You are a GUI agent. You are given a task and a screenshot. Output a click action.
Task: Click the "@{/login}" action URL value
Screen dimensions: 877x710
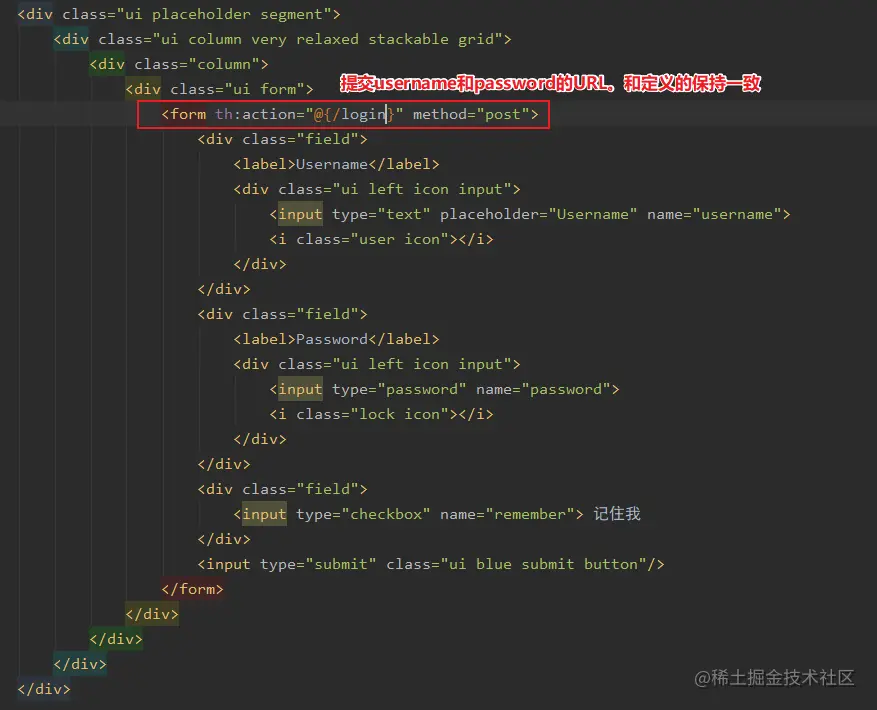[x=354, y=115]
